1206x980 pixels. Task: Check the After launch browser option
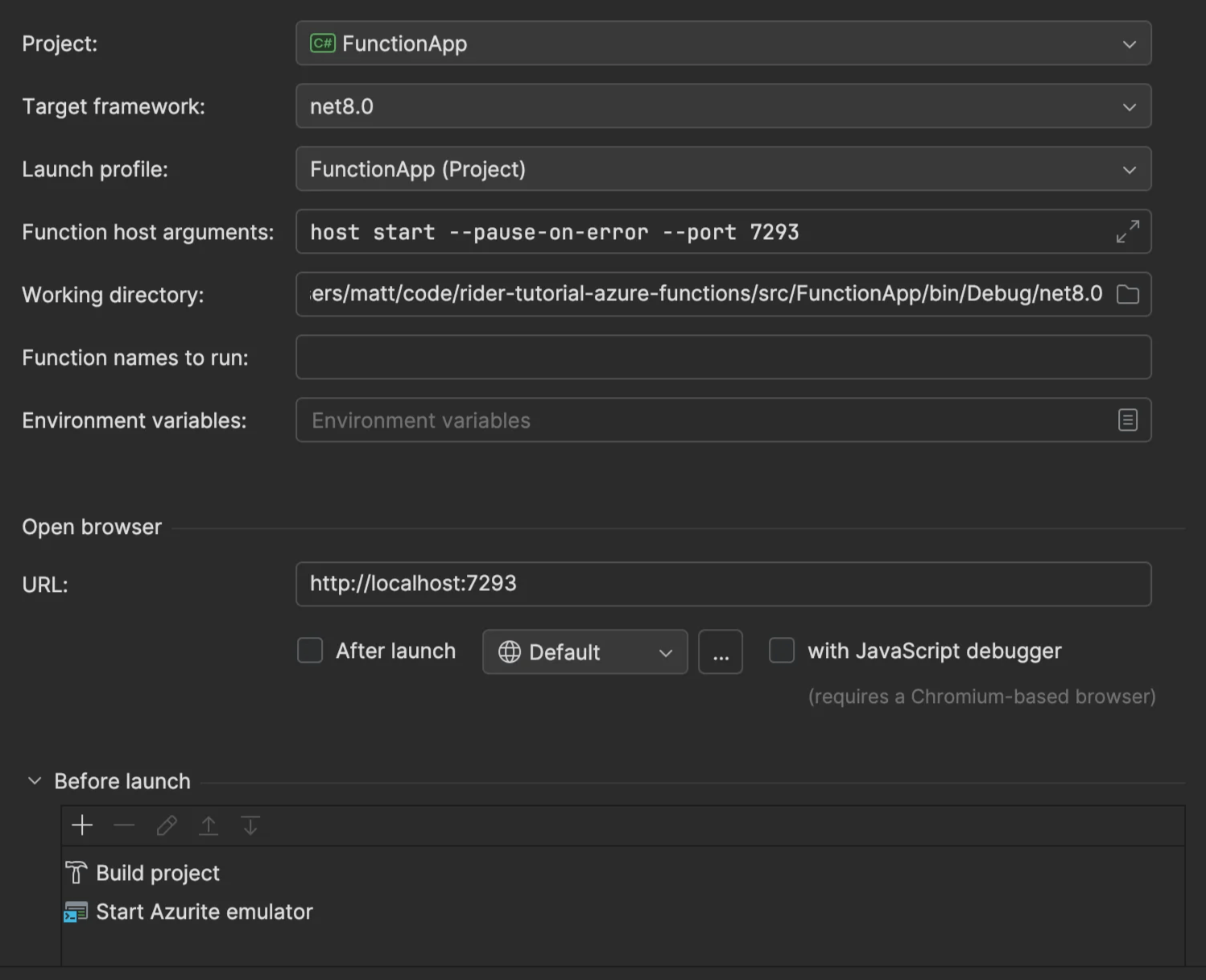click(x=310, y=651)
